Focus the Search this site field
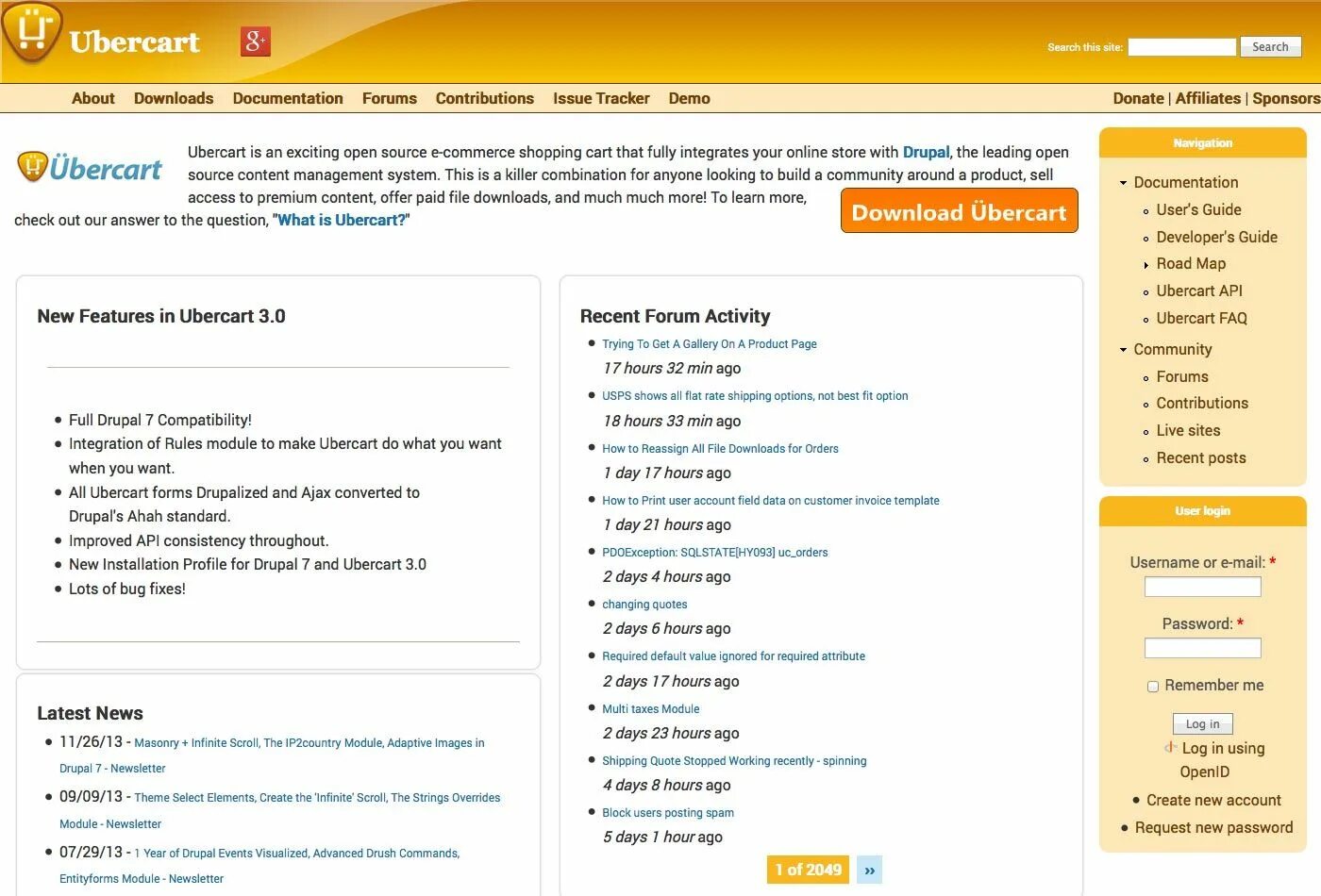 [1182, 47]
